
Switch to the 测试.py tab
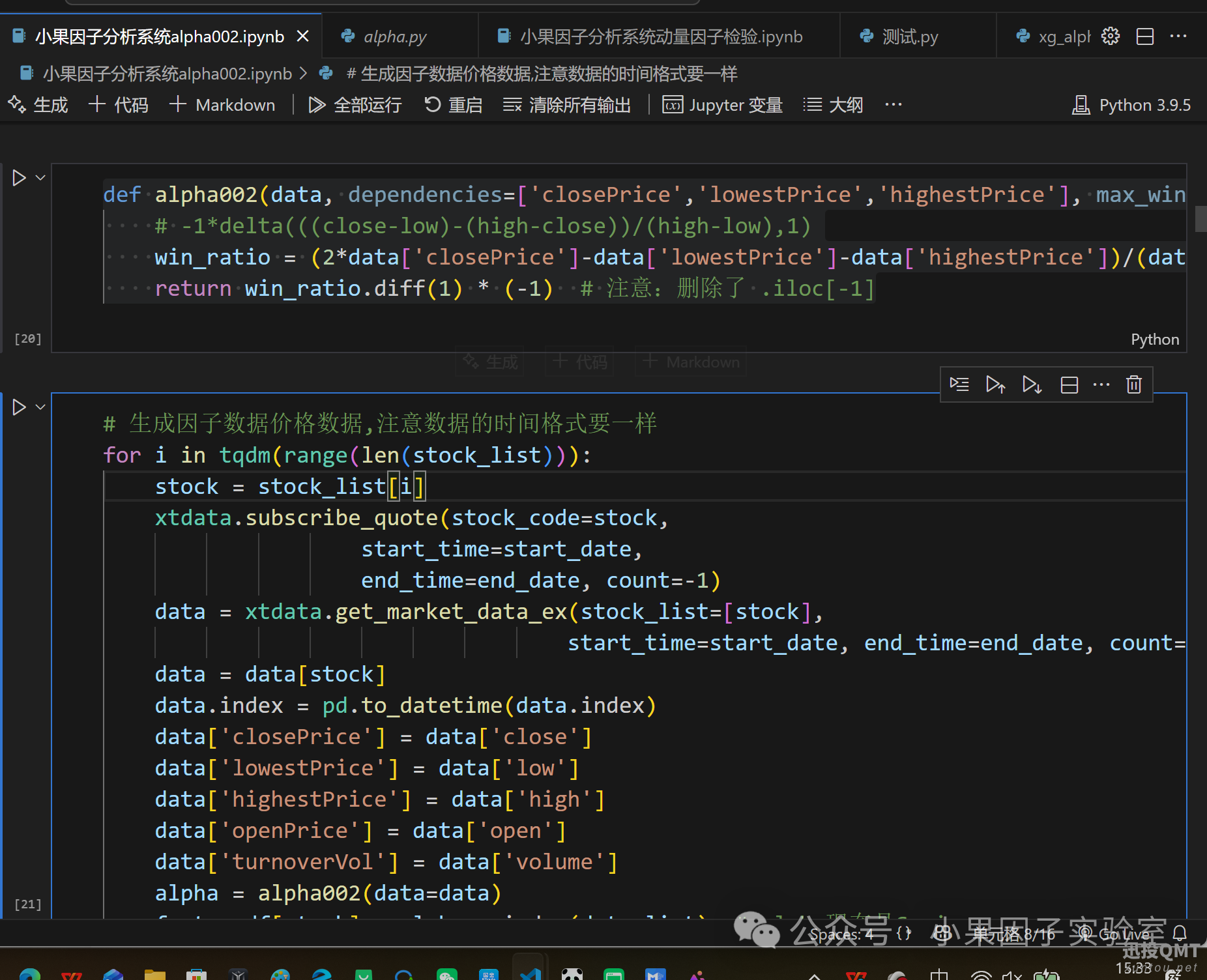(918, 36)
